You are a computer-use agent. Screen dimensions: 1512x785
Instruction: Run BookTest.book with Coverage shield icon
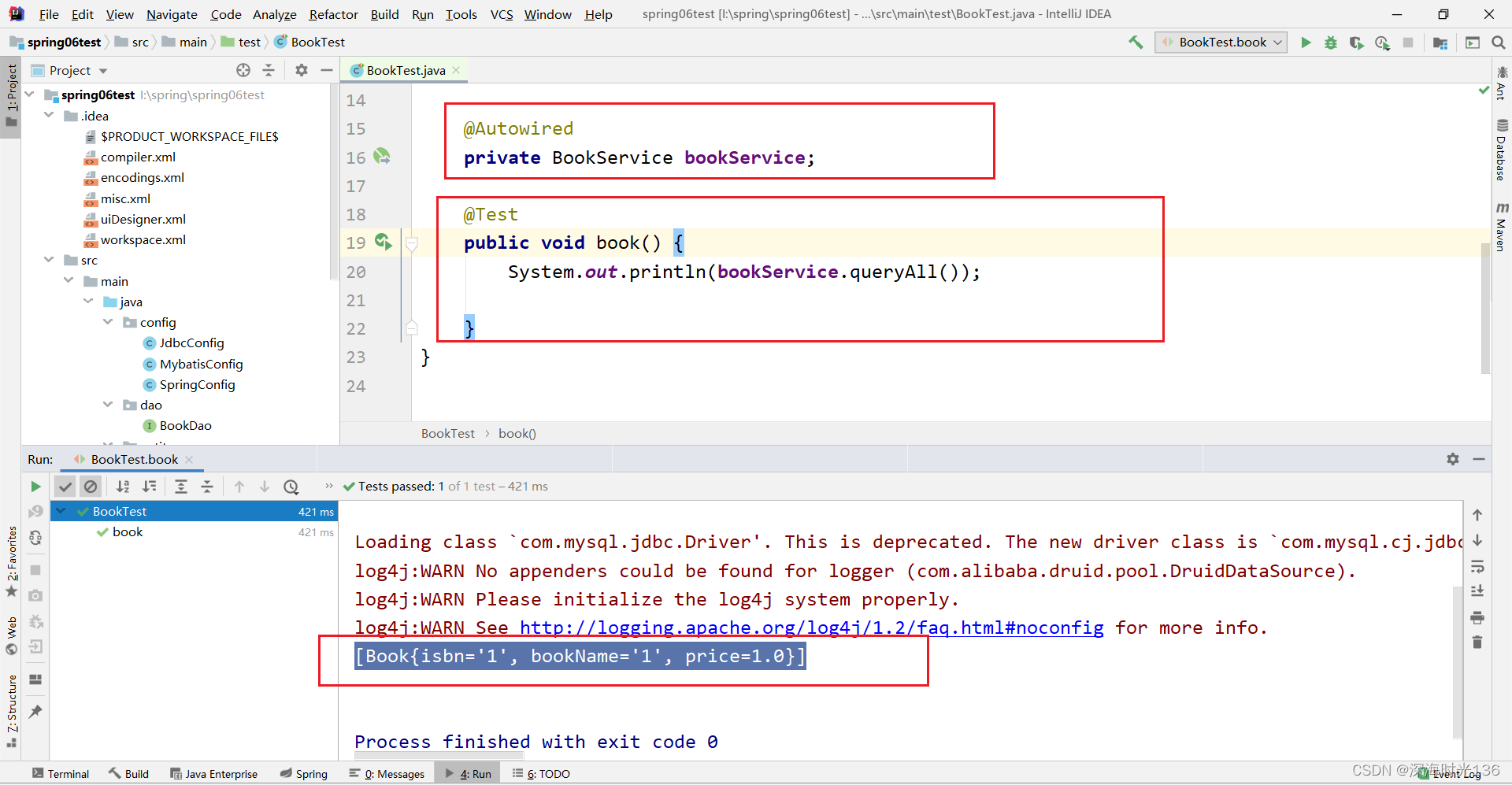[x=1357, y=43]
